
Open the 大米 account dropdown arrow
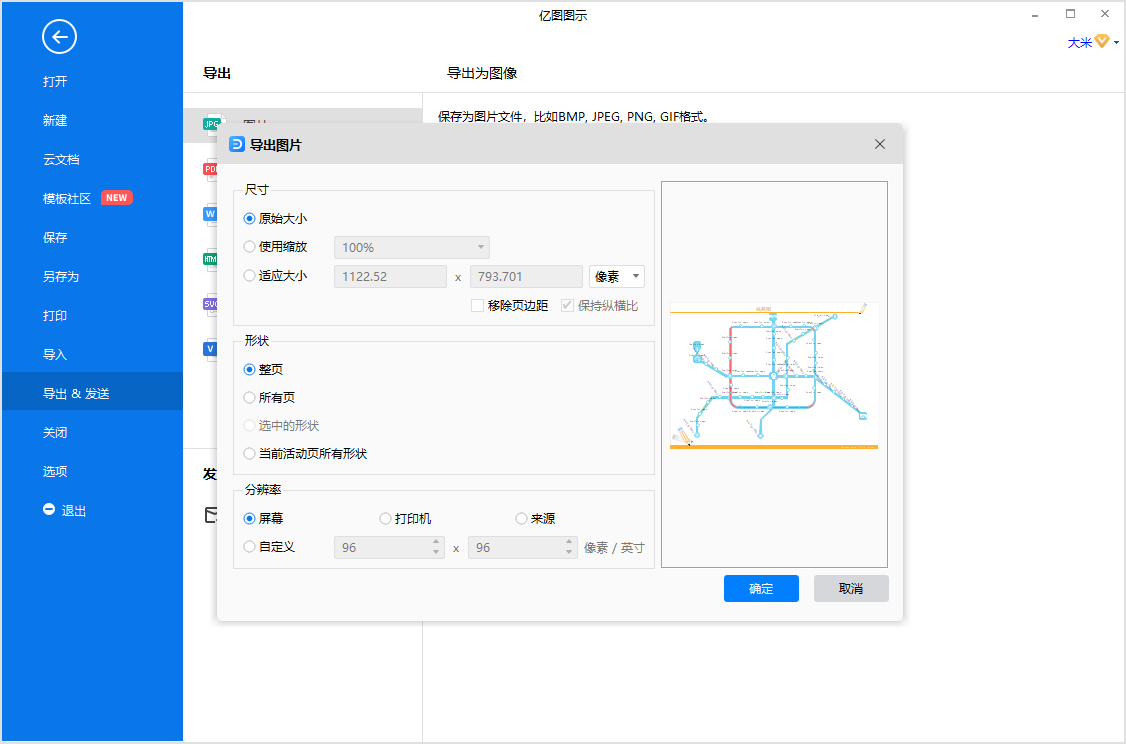click(1116, 42)
